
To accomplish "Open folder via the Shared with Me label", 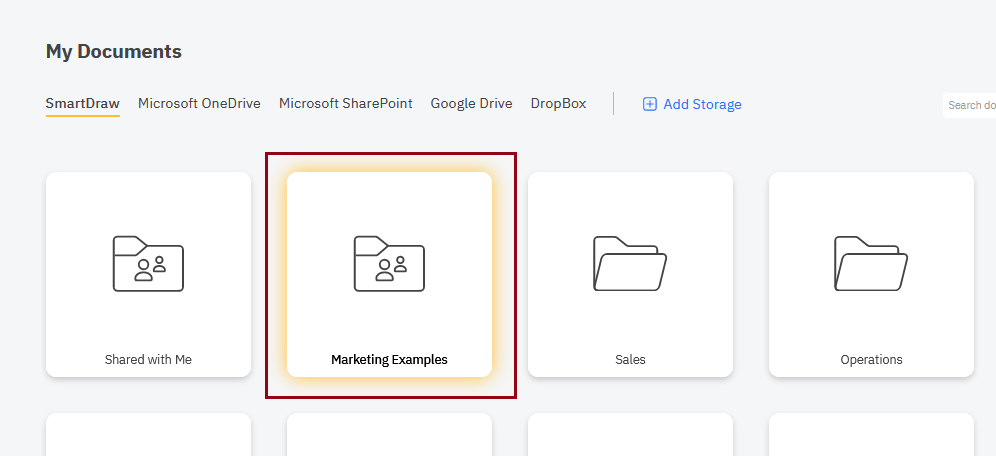I will pyautogui.click(x=148, y=360).
